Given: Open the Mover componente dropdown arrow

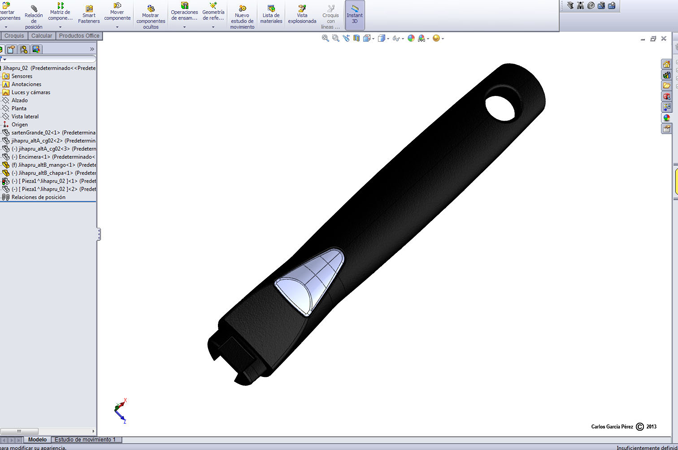Looking at the screenshot, I should click(117, 27).
